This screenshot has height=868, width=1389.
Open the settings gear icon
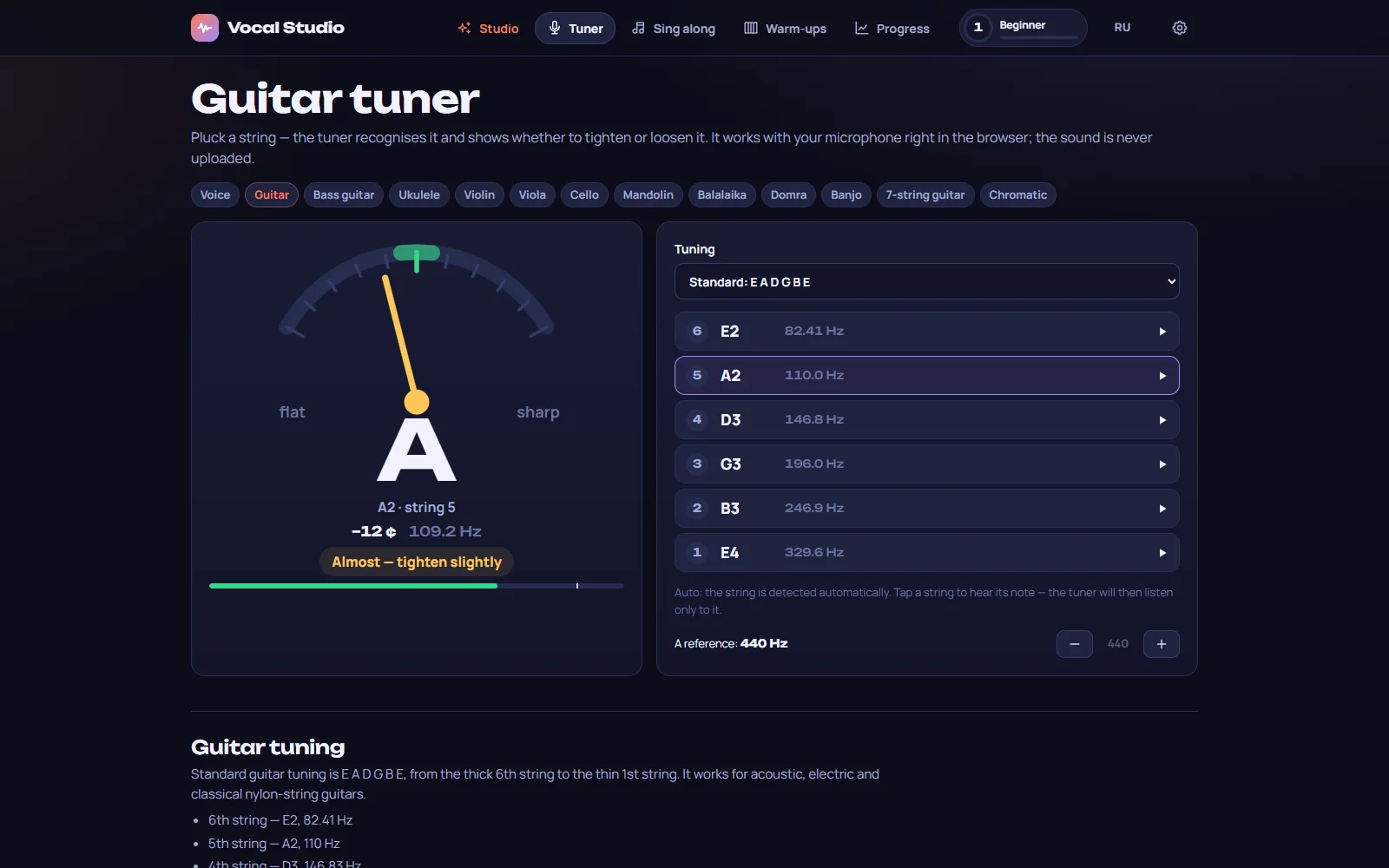pos(1179,28)
